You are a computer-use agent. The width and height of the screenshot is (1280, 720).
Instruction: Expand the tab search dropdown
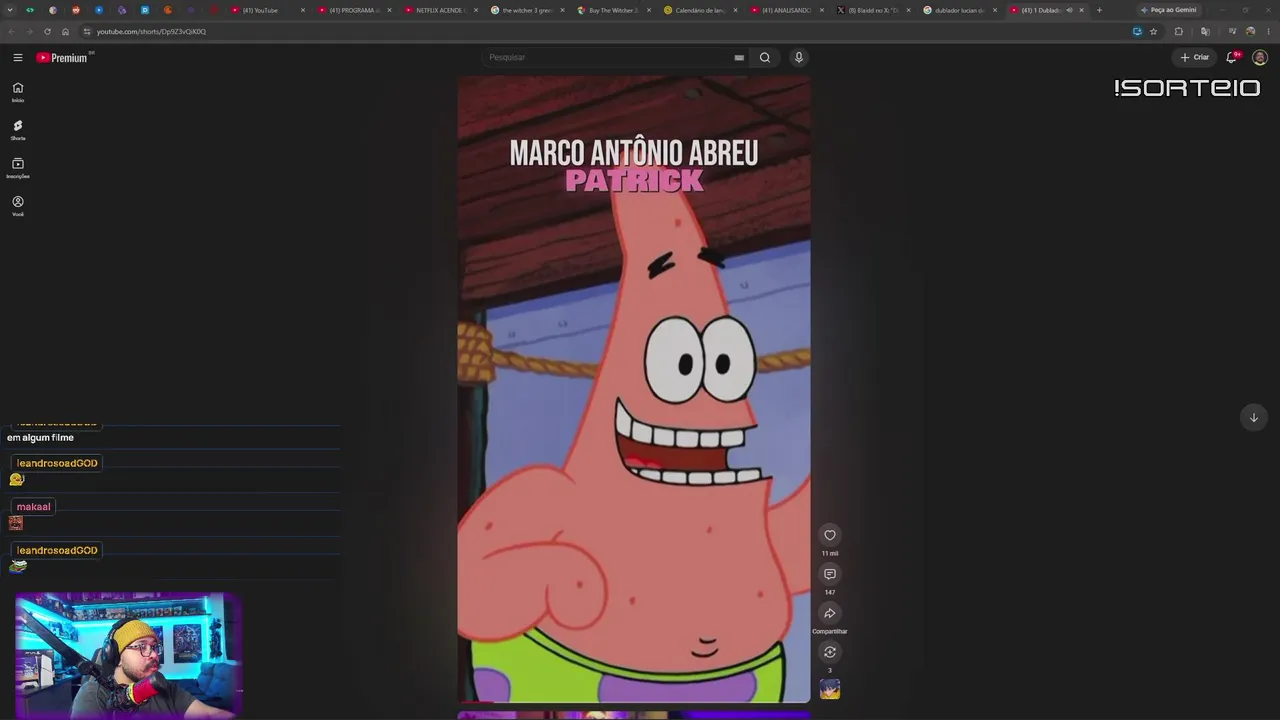pos(8,10)
